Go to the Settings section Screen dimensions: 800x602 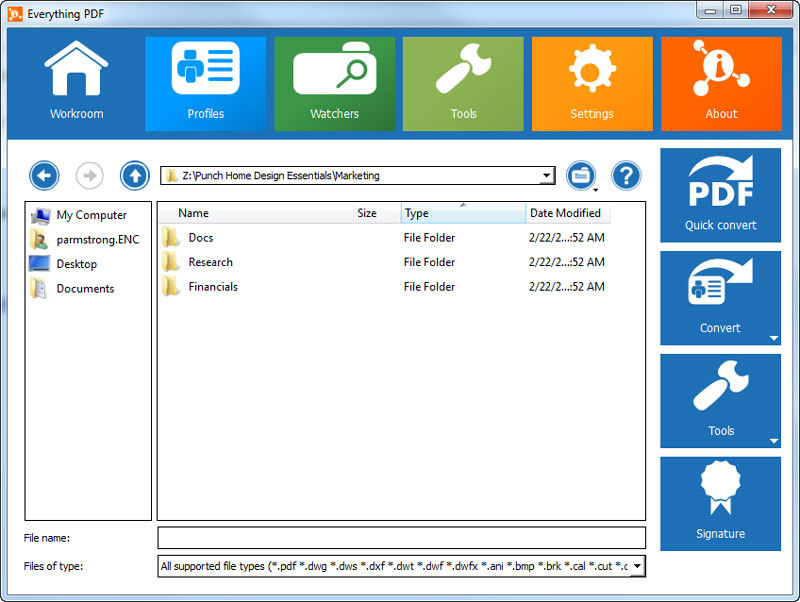click(x=592, y=84)
